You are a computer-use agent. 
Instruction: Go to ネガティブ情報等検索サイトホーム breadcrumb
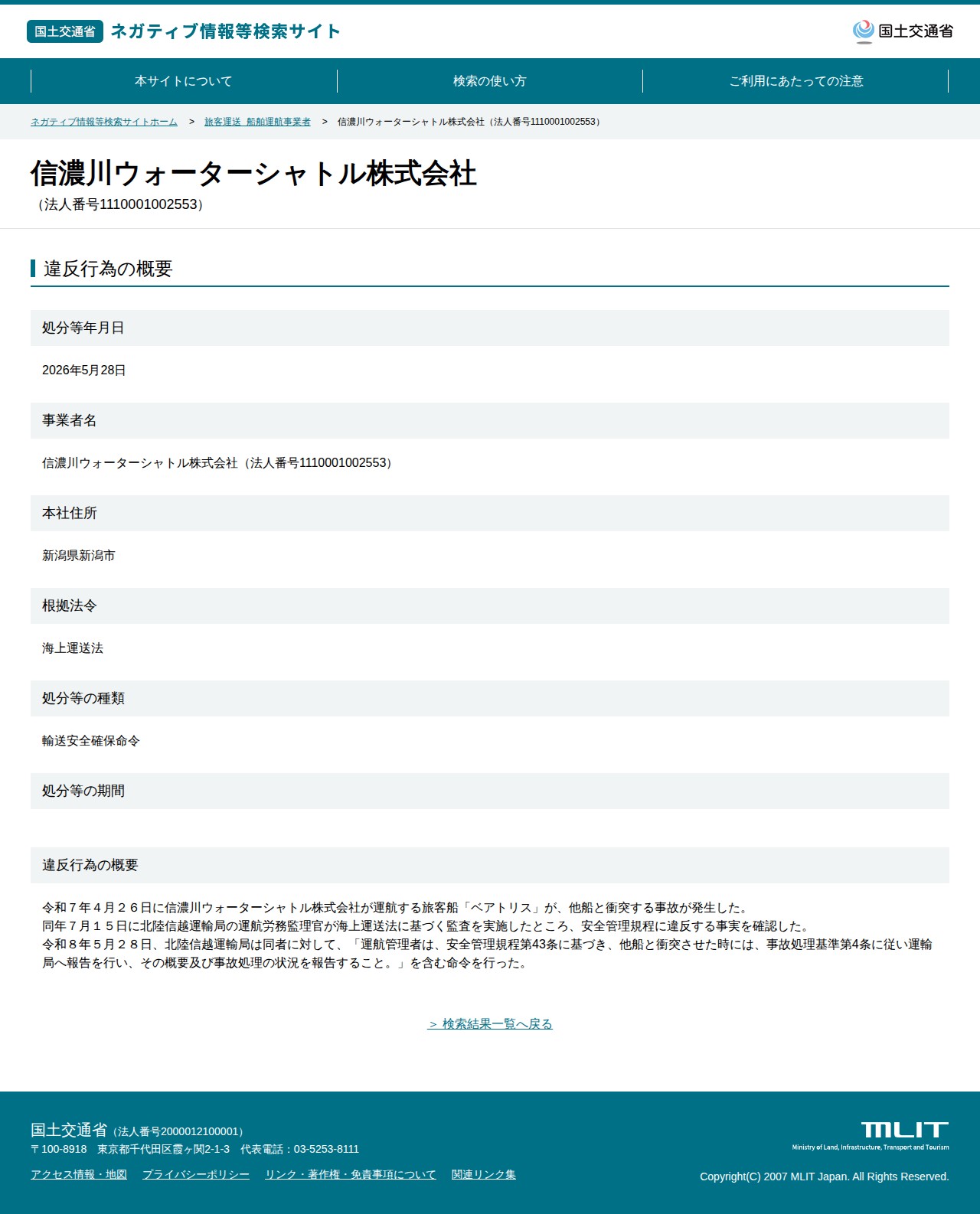point(104,122)
